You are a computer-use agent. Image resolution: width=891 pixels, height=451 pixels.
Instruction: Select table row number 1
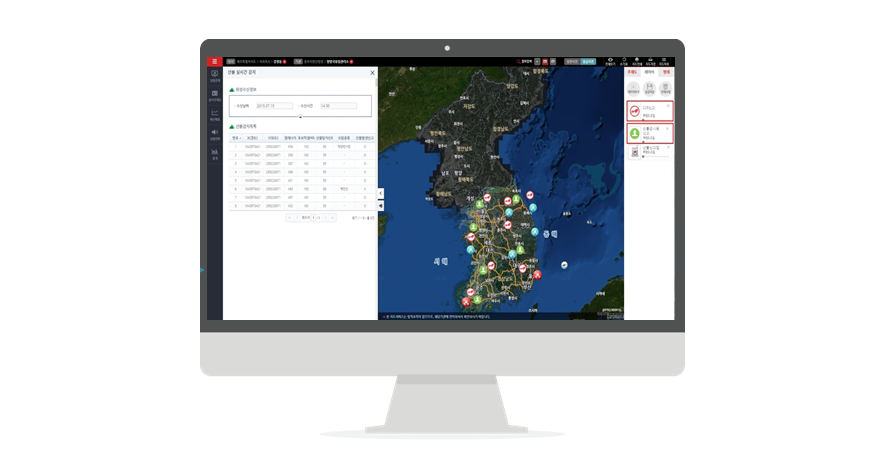[x=302, y=147]
